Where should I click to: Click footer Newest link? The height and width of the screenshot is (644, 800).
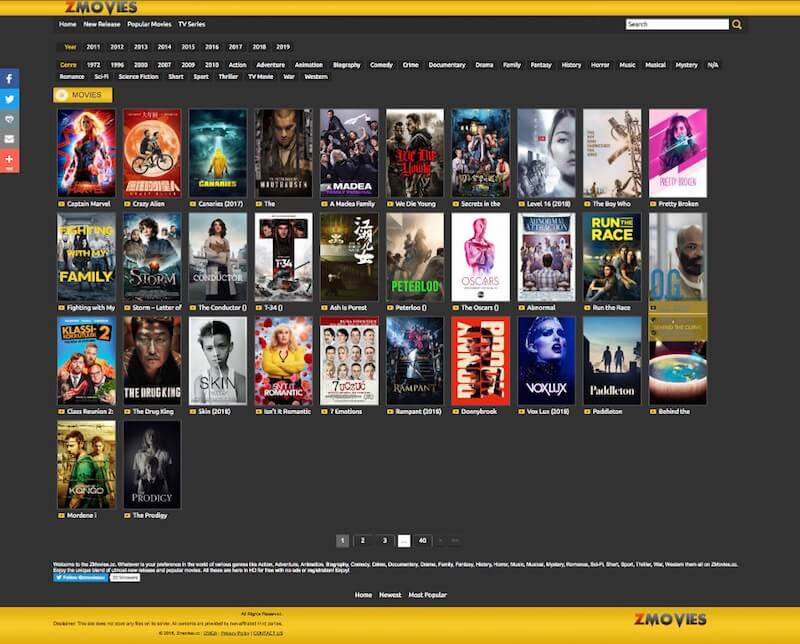390,595
